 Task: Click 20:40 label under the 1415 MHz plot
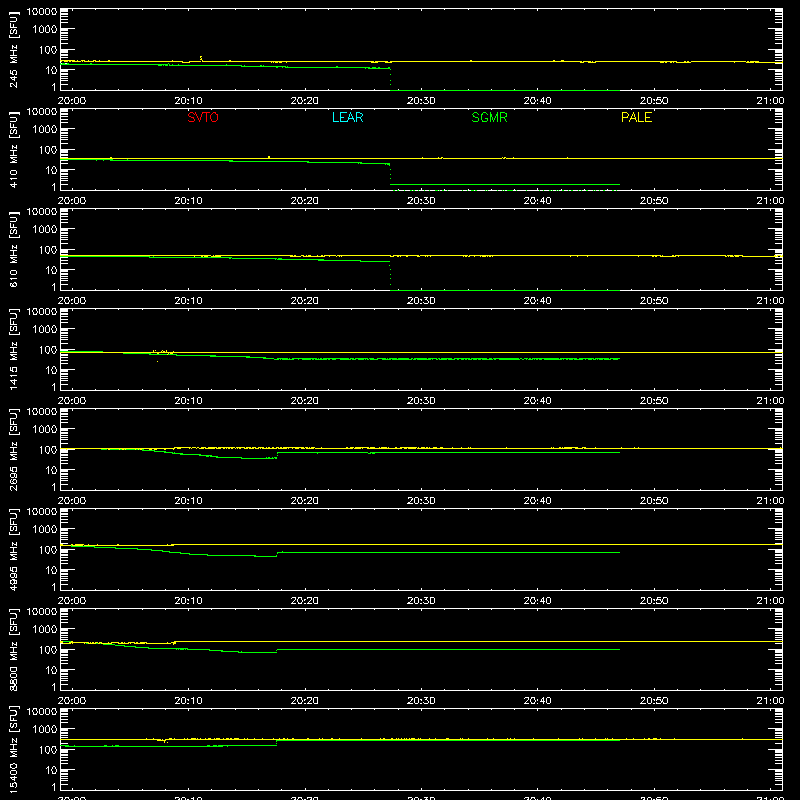pos(537,401)
